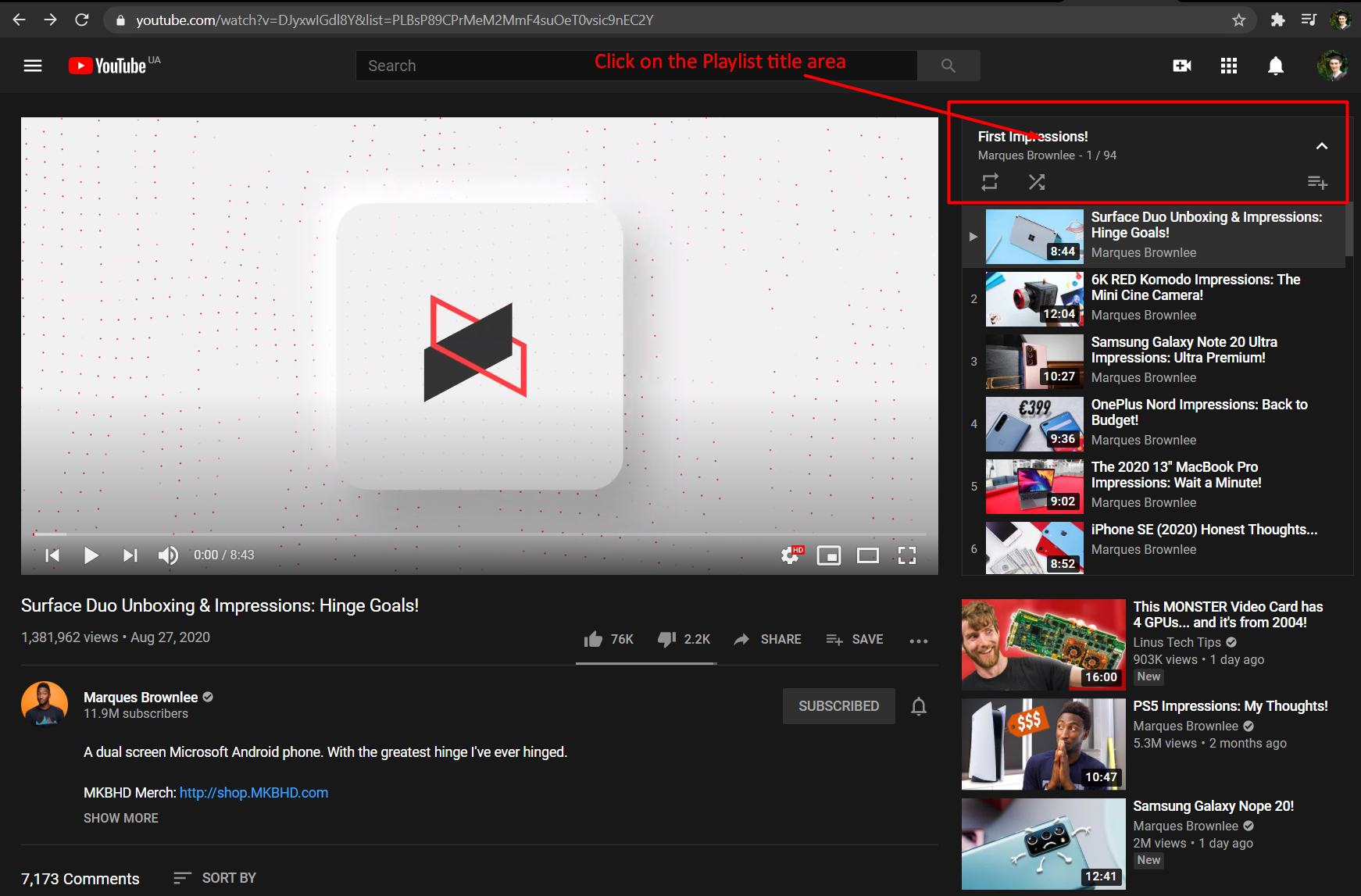Viewport: 1361px width, 896px height.
Task: Bookmark this page with the star icon
Action: [1238, 20]
